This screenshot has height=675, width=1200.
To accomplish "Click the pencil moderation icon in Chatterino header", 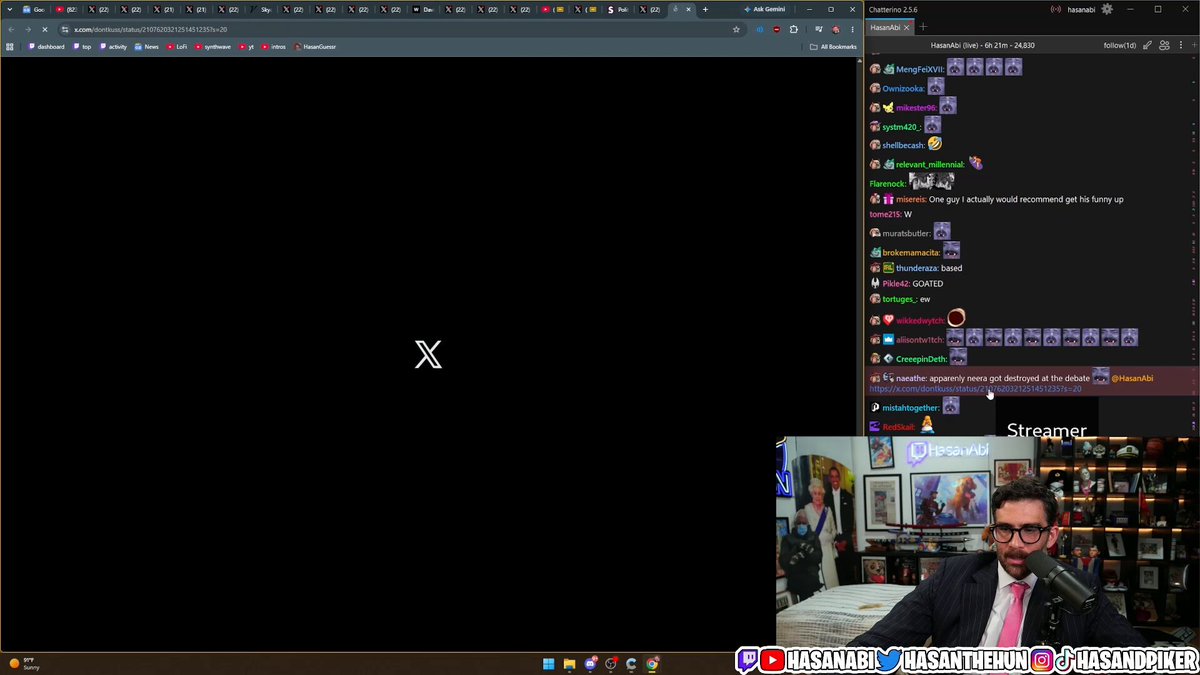I will pos(1148,45).
